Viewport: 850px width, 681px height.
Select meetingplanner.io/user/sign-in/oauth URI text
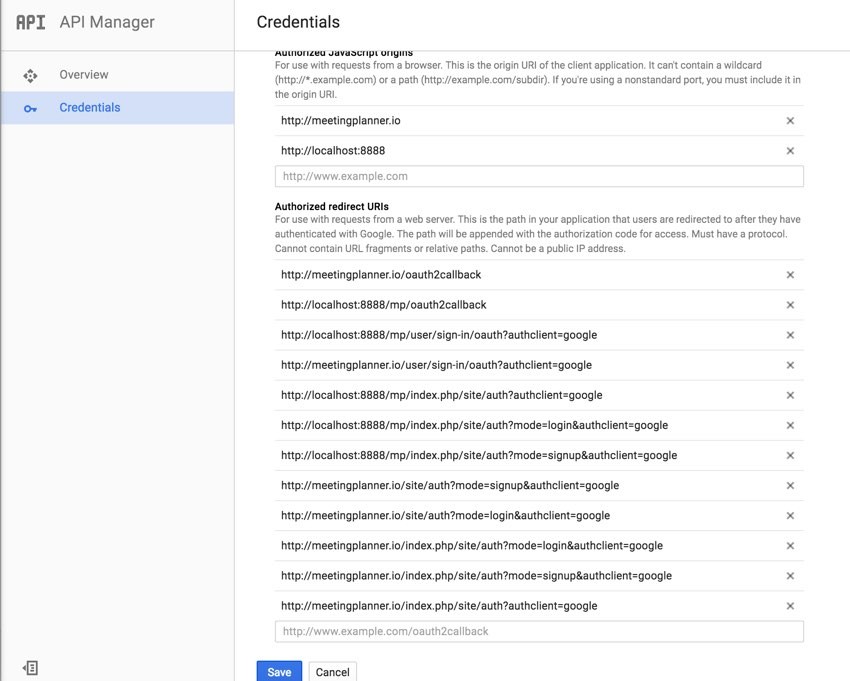tap(436, 365)
